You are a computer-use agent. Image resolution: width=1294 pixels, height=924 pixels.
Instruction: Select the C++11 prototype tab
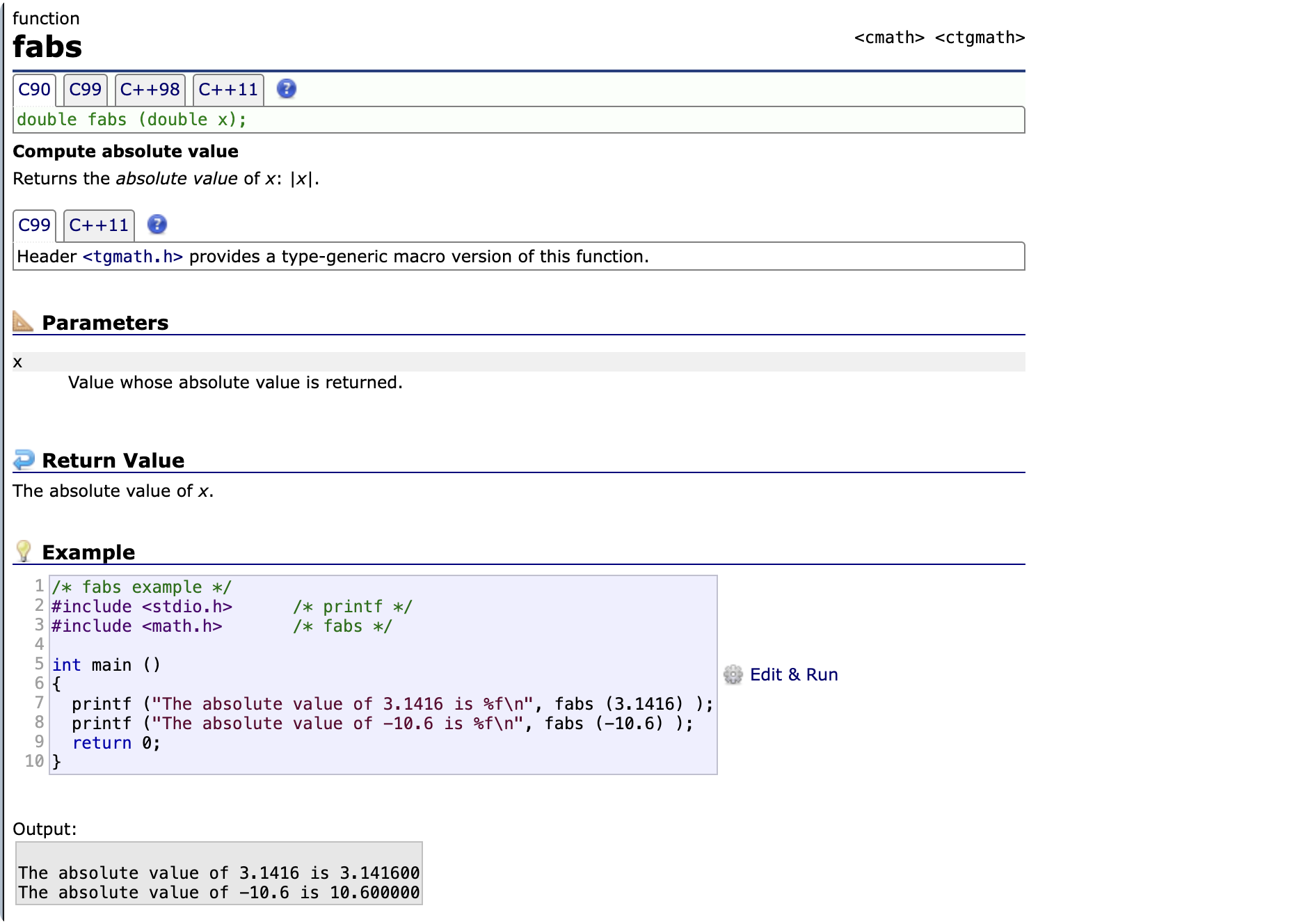(228, 90)
